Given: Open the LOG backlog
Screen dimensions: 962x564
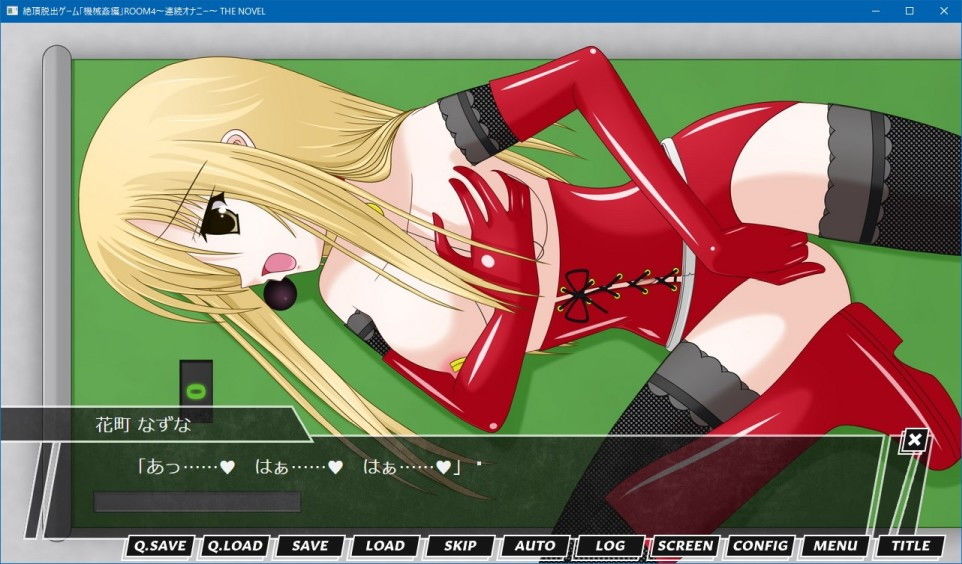Looking at the screenshot, I should (609, 546).
